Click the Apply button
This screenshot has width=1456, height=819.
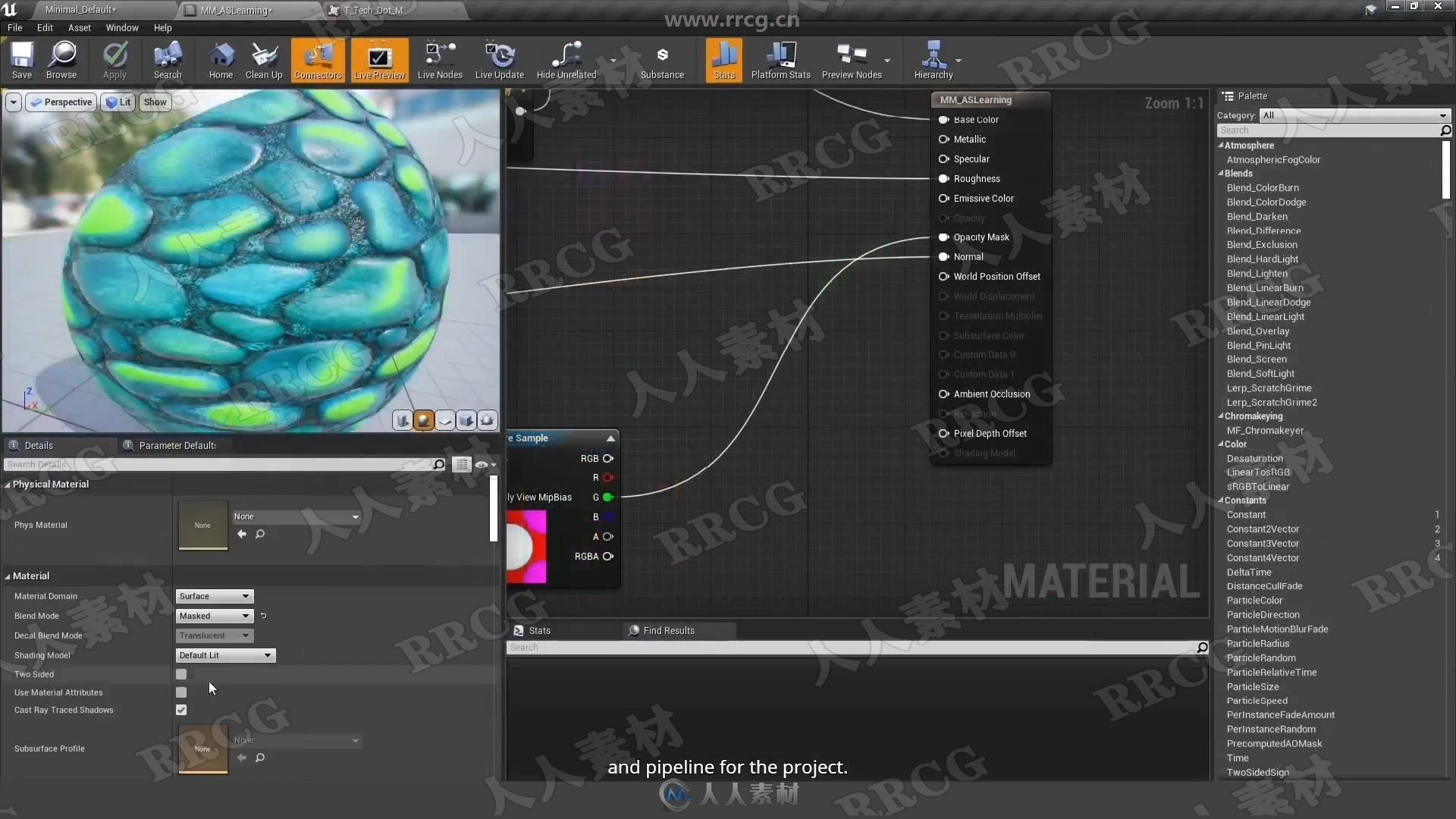114,61
